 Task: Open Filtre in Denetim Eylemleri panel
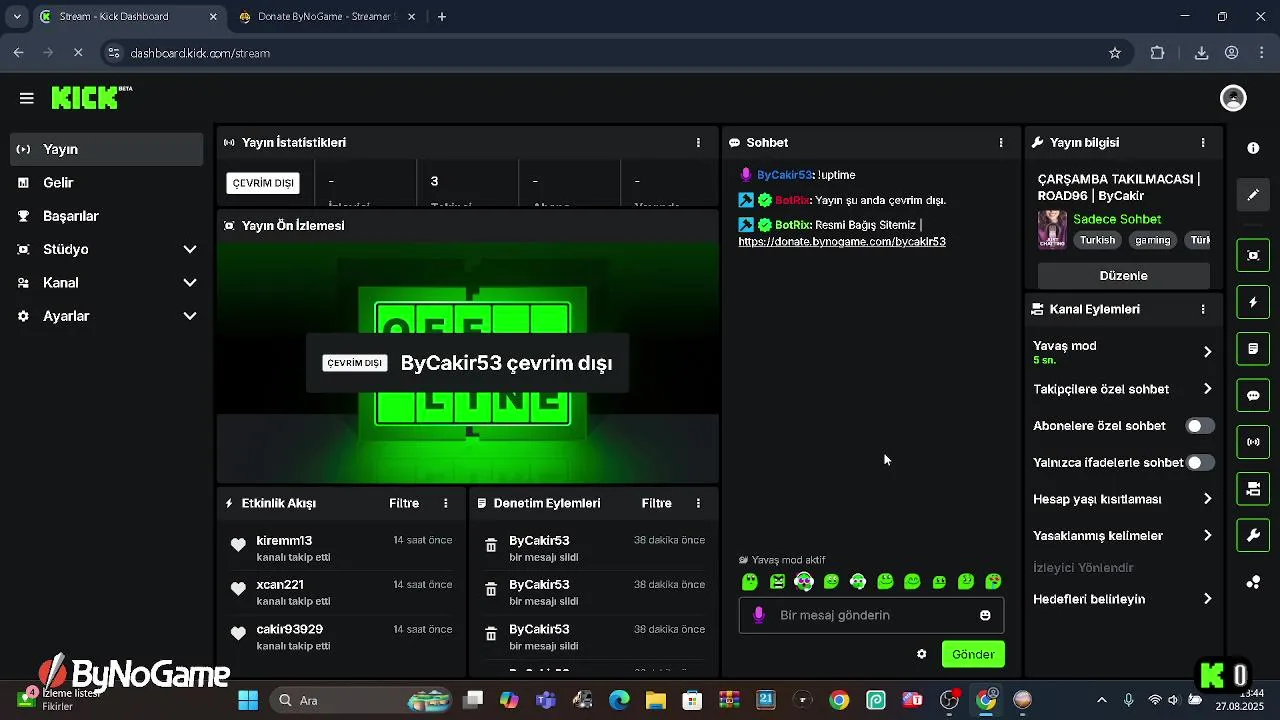tap(656, 503)
